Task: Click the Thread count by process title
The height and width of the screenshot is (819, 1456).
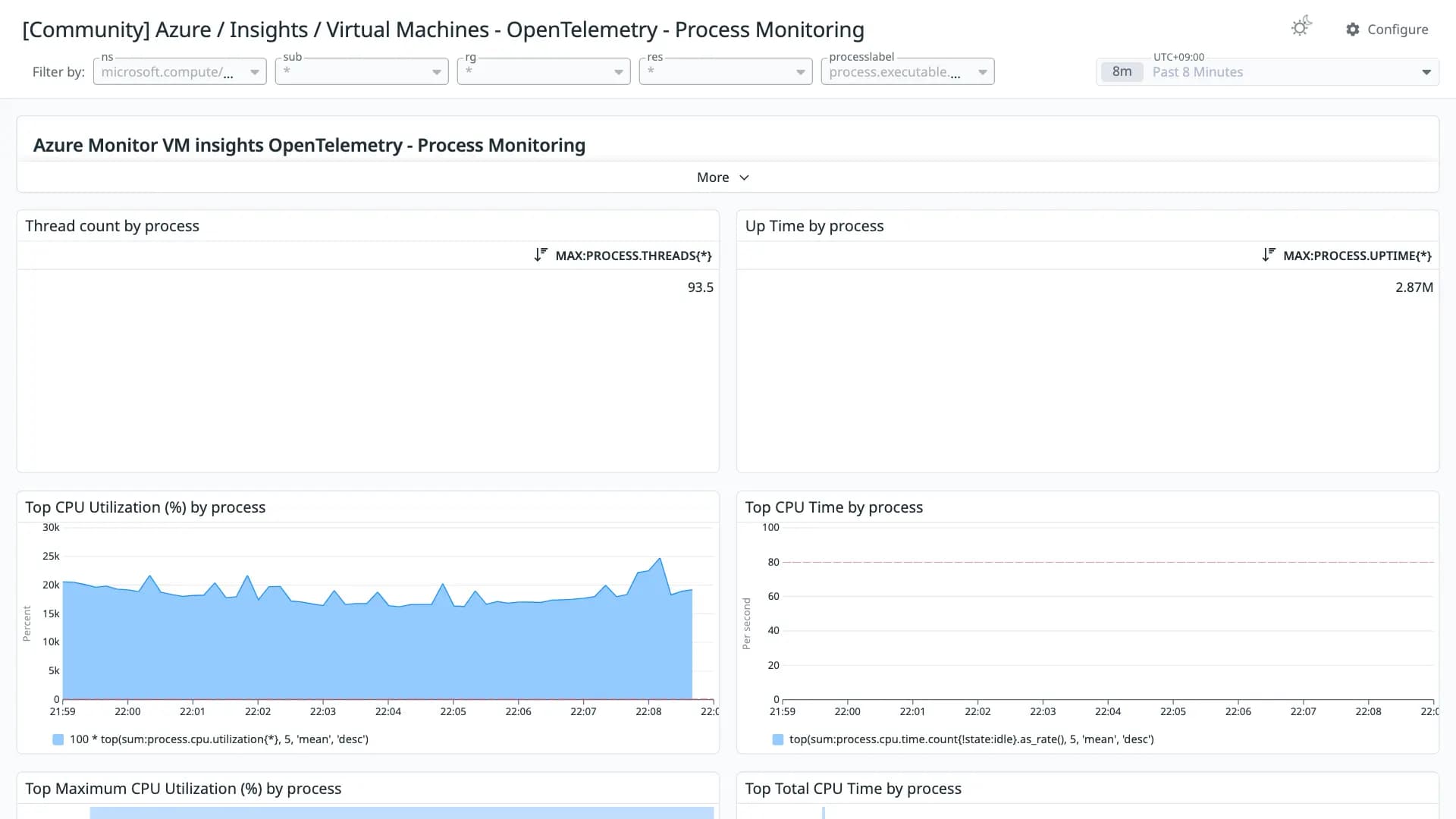Action: pos(112,226)
